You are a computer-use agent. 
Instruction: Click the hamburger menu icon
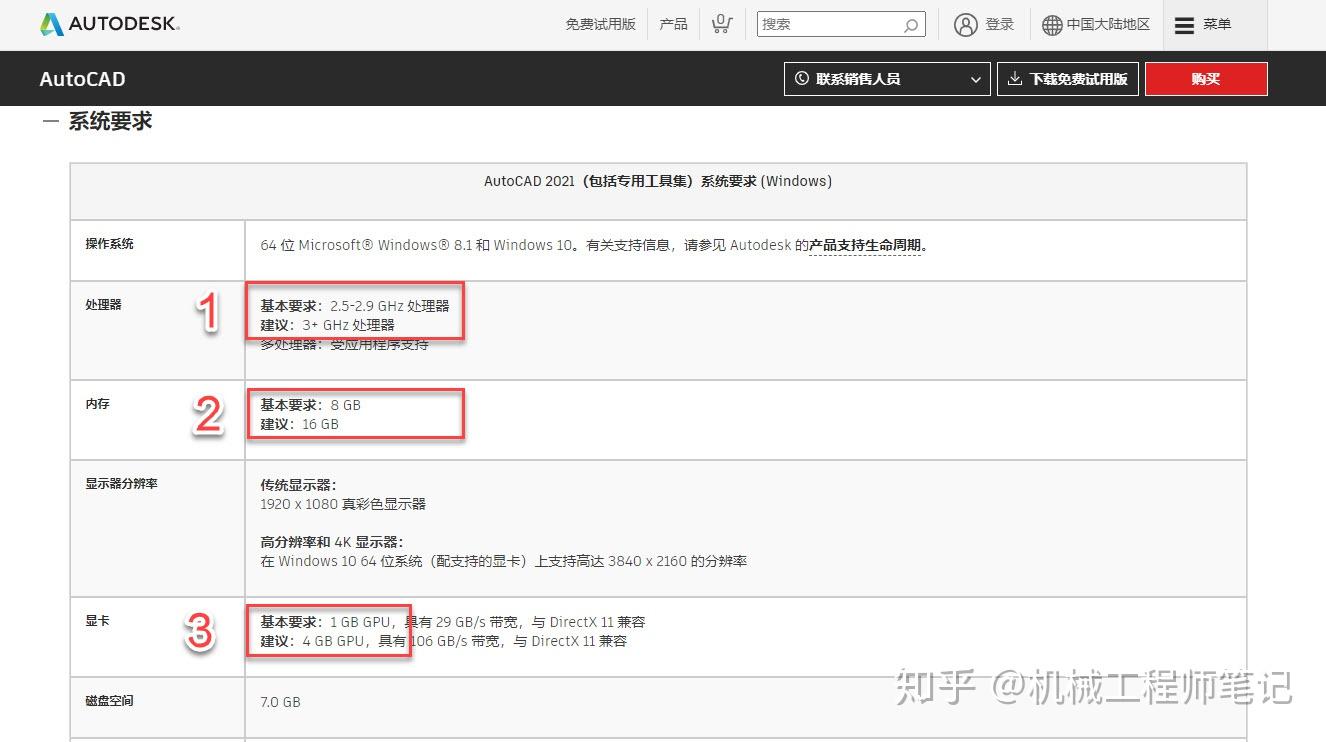(1184, 25)
